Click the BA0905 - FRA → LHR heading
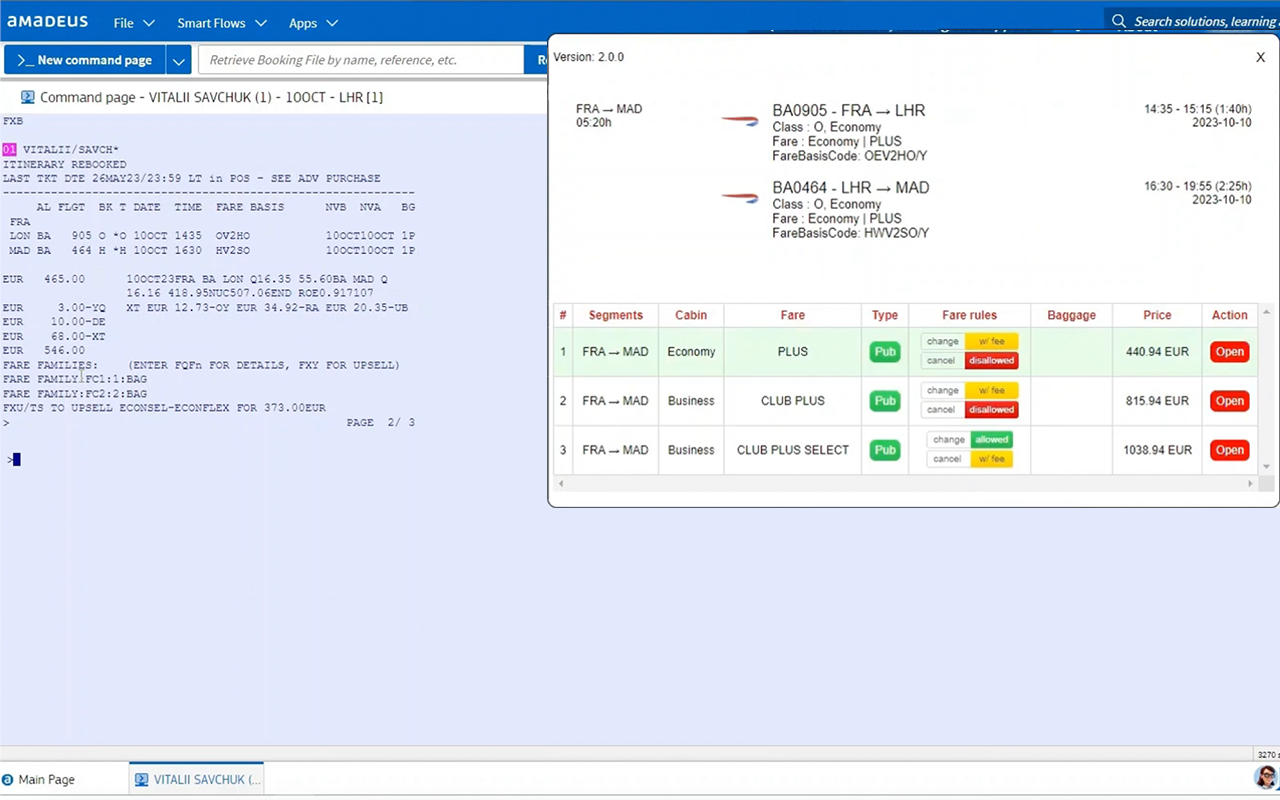Image resolution: width=1280 pixels, height=800 pixels. pos(849,110)
